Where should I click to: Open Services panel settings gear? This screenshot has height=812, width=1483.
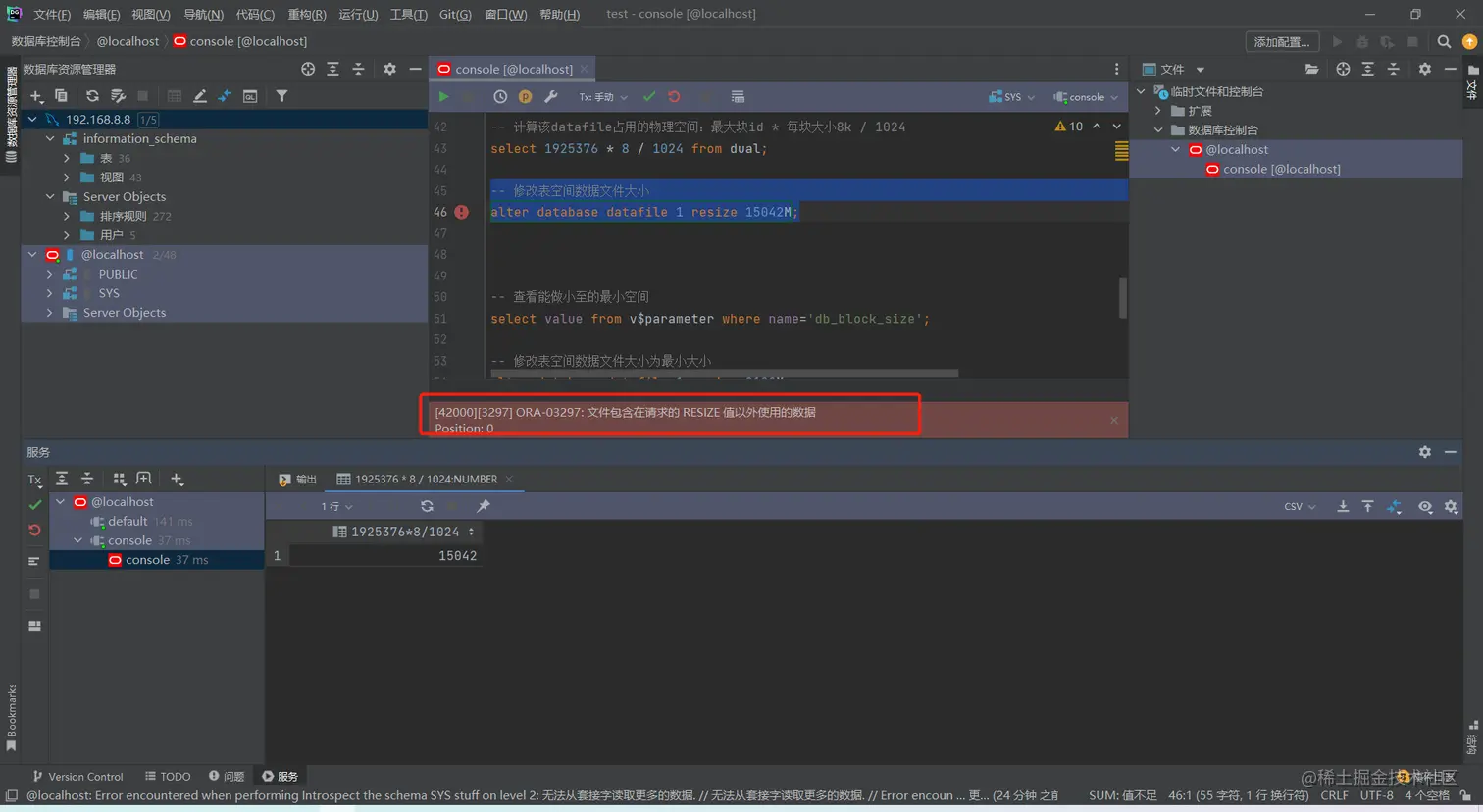click(x=1425, y=452)
